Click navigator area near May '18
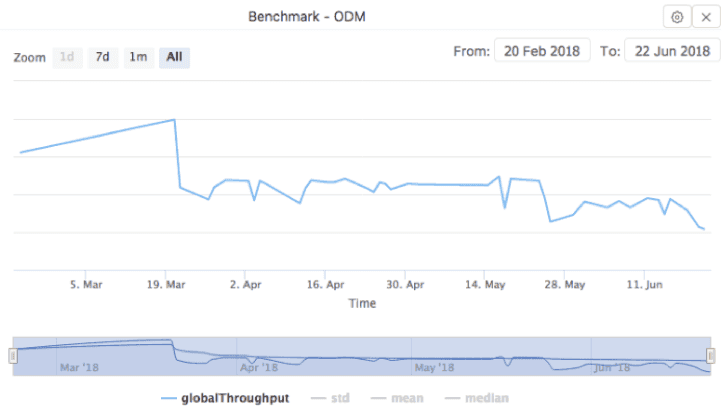 (434, 367)
